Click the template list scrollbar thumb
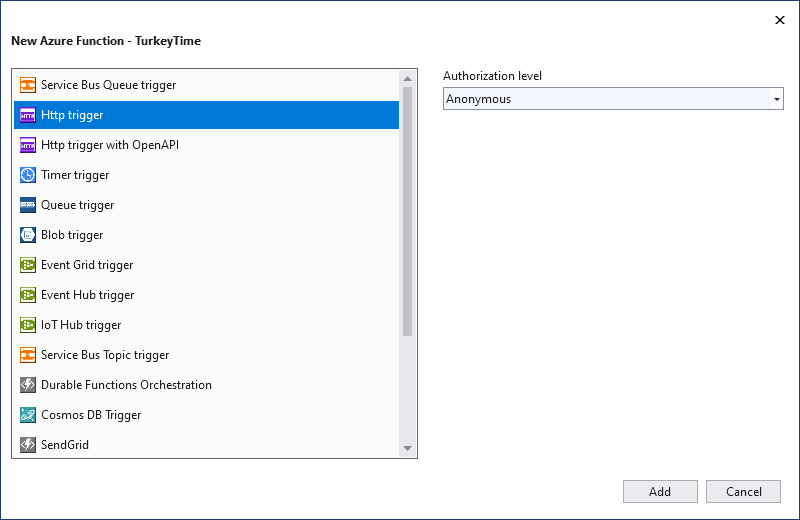Viewport: 800px width, 520px height. pos(407,211)
